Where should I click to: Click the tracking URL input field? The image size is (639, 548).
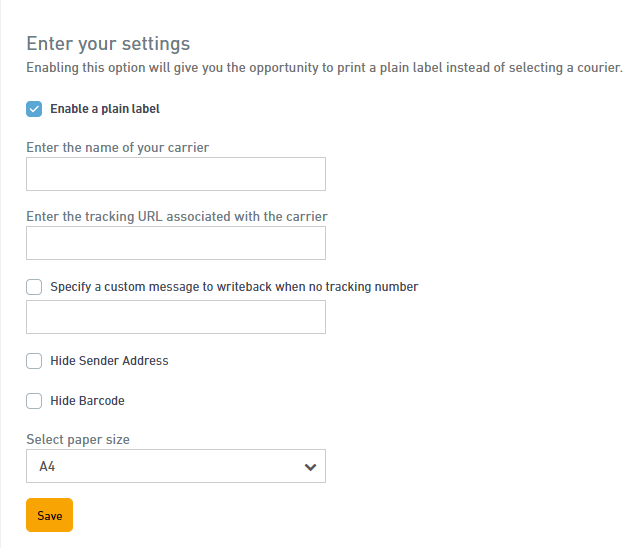pos(176,243)
